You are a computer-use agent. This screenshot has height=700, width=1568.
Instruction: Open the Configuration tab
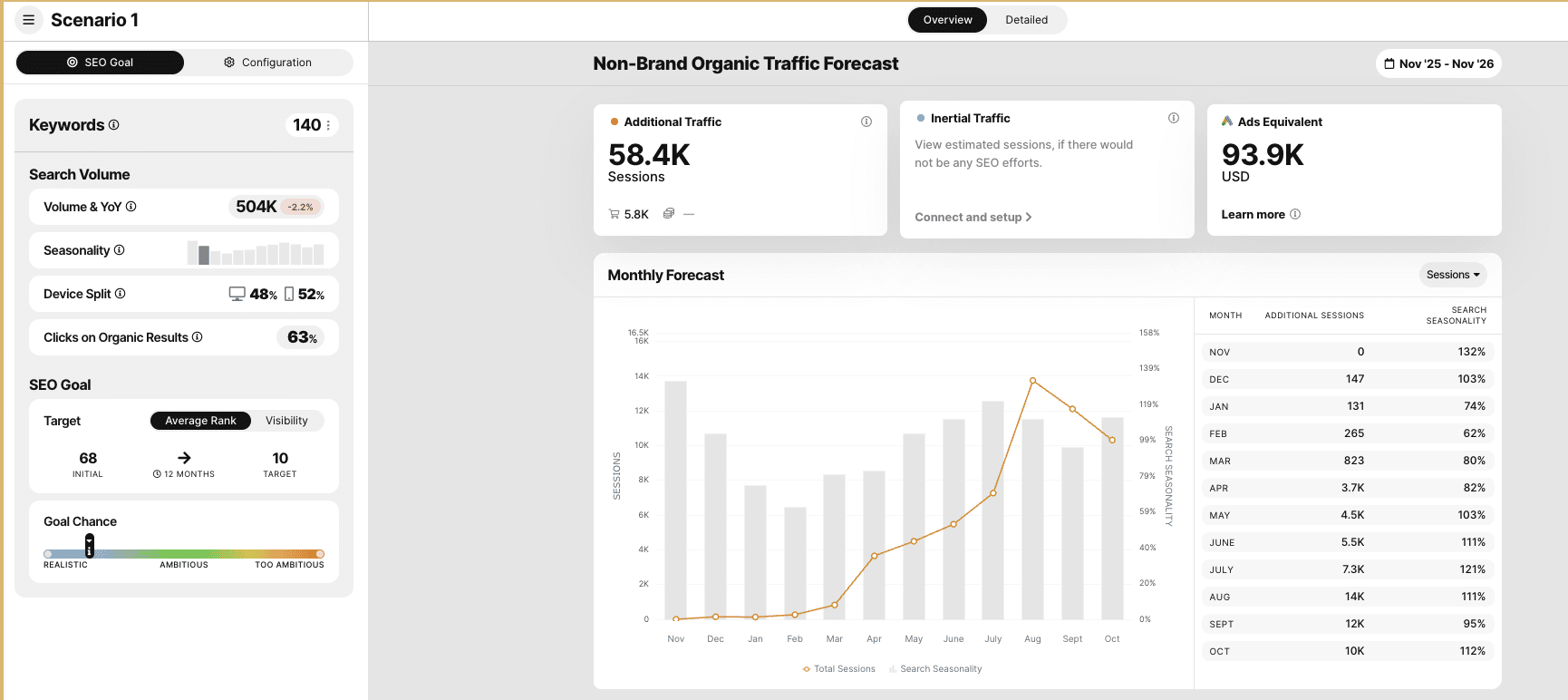[267, 63]
